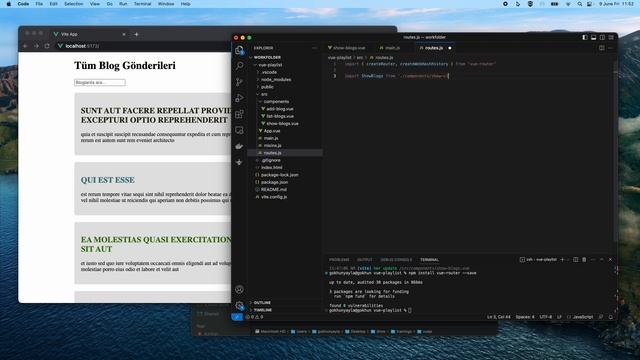Split the editor right
This screenshot has height=360, width=640.
tap(602, 48)
